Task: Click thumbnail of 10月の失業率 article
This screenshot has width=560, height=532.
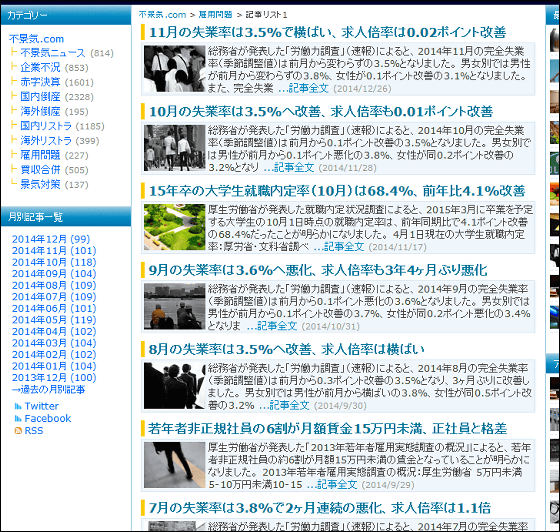Action: pos(175,148)
